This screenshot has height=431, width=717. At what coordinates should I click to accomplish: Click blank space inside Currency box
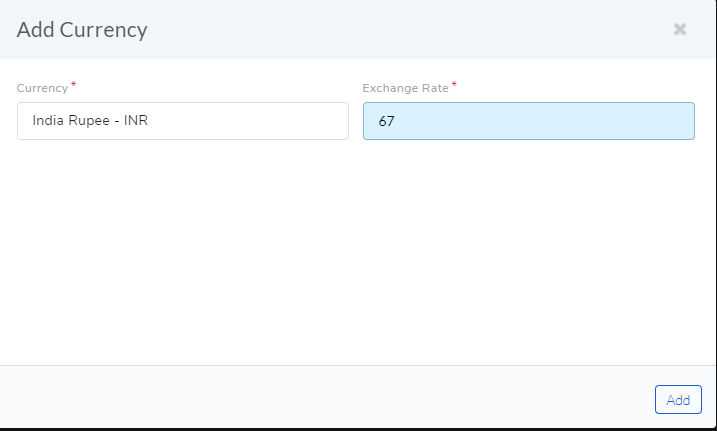[251, 121]
